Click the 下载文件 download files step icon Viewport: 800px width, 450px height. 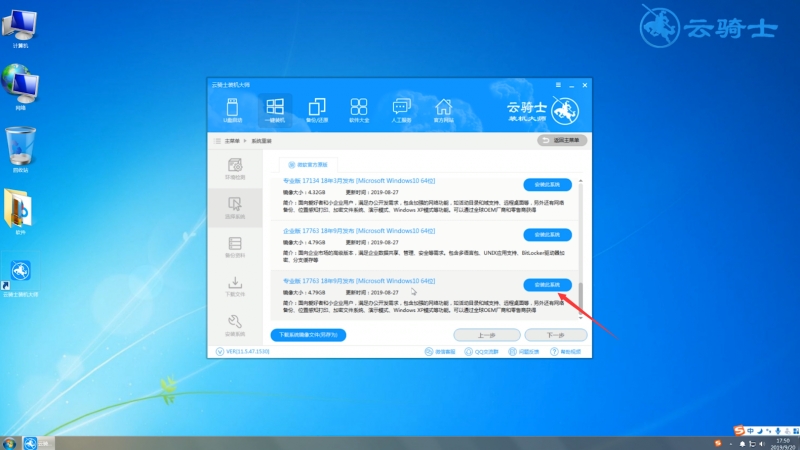[235, 286]
